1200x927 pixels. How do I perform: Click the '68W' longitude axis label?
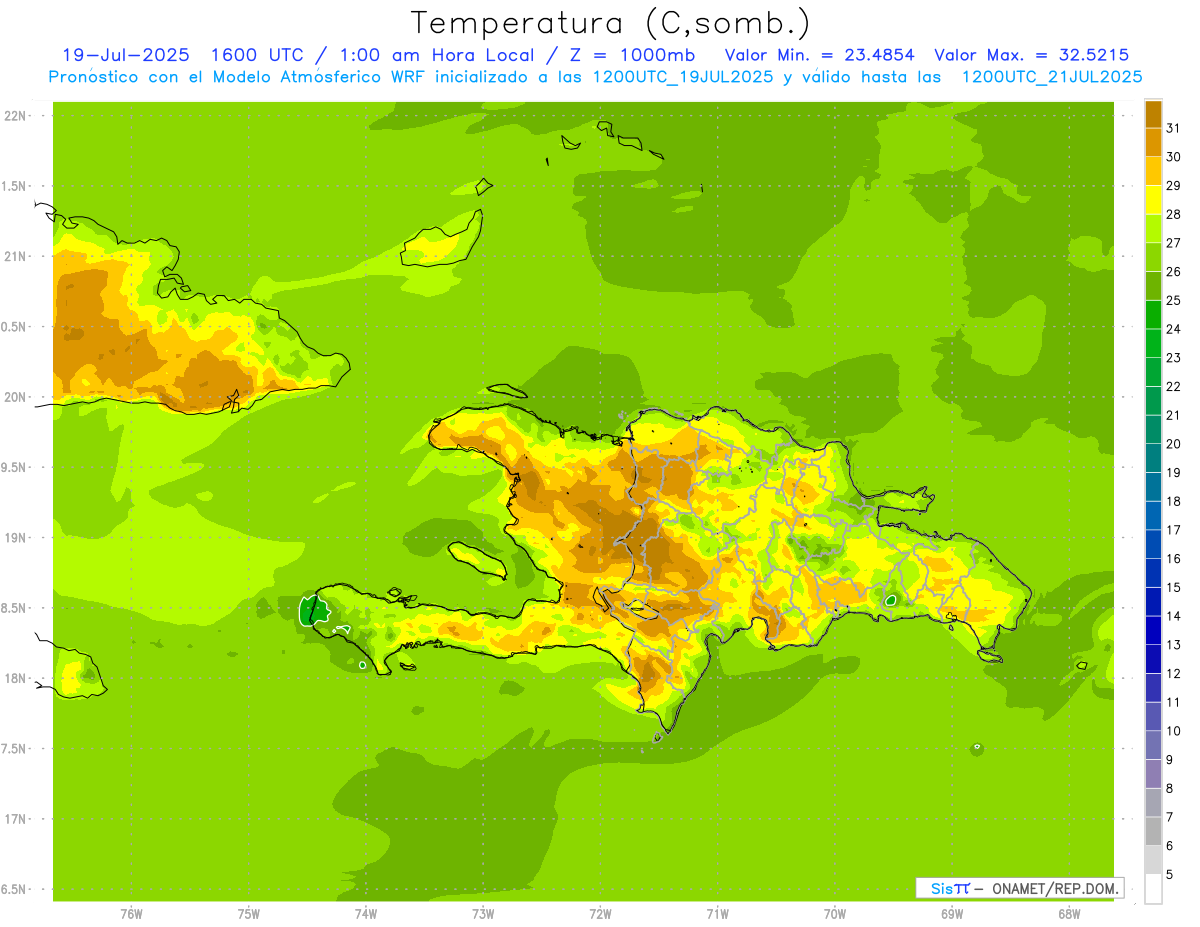point(1069,914)
